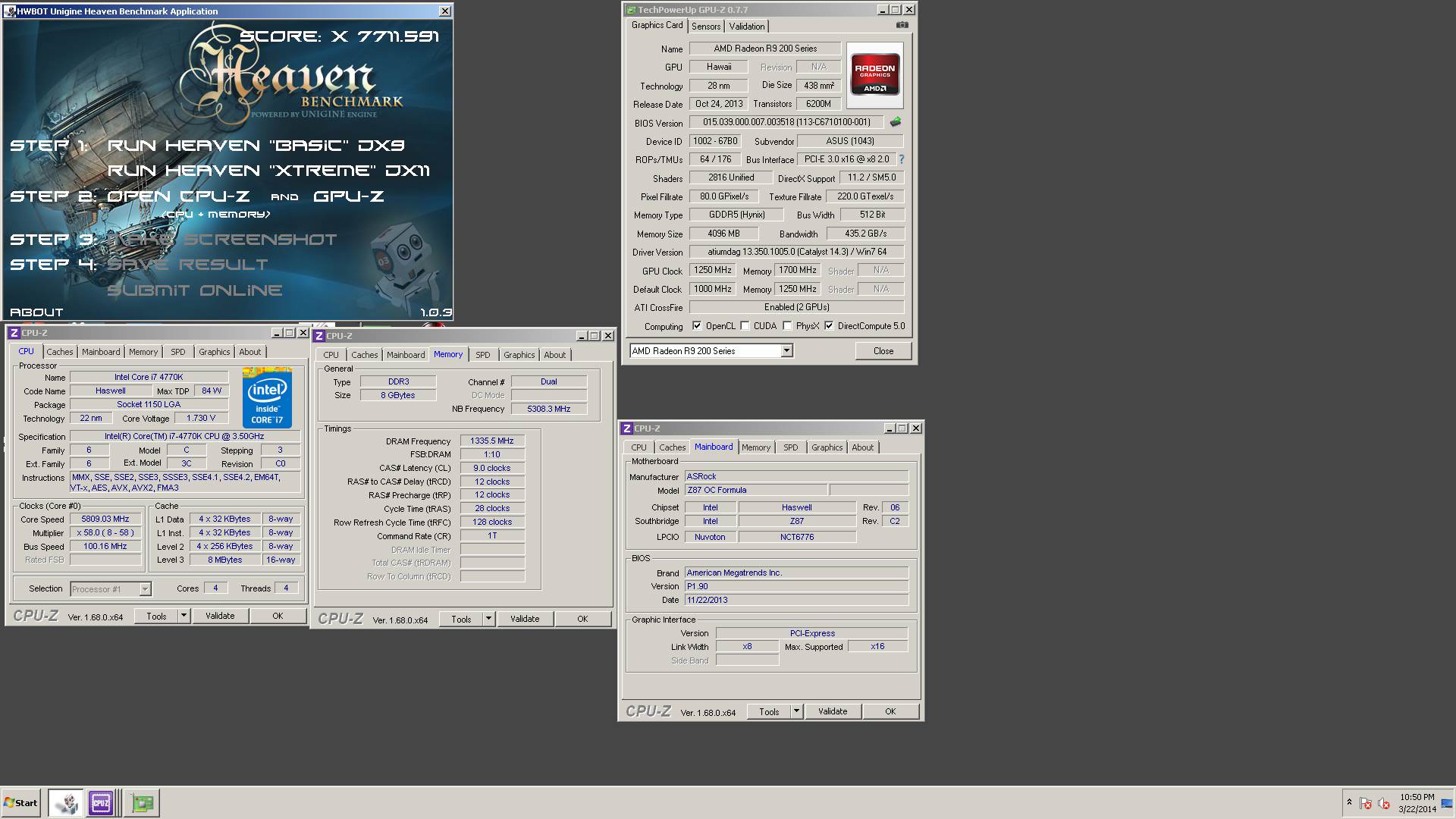Image resolution: width=1456 pixels, height=819 pixels.
Task: Open About tab in CPU-Z CPU window
Action: click(x=250, y=352)
